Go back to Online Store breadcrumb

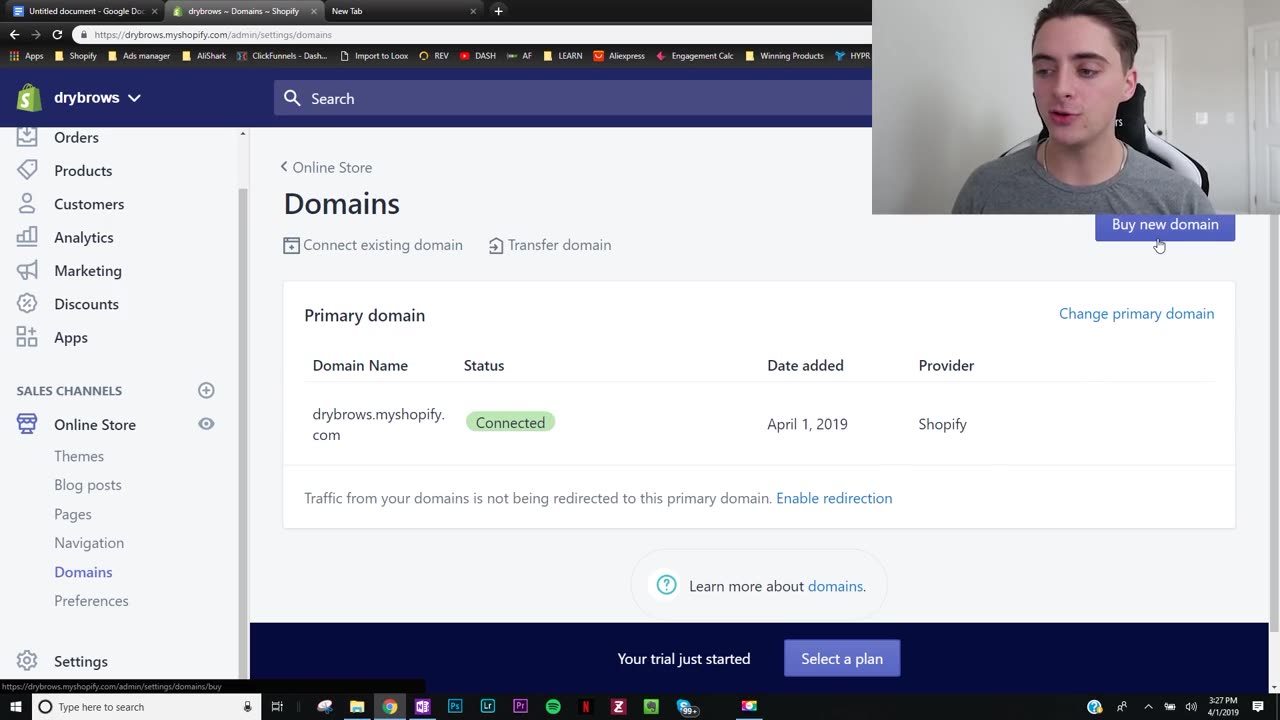pyautogui.click(x=326, y=167)
